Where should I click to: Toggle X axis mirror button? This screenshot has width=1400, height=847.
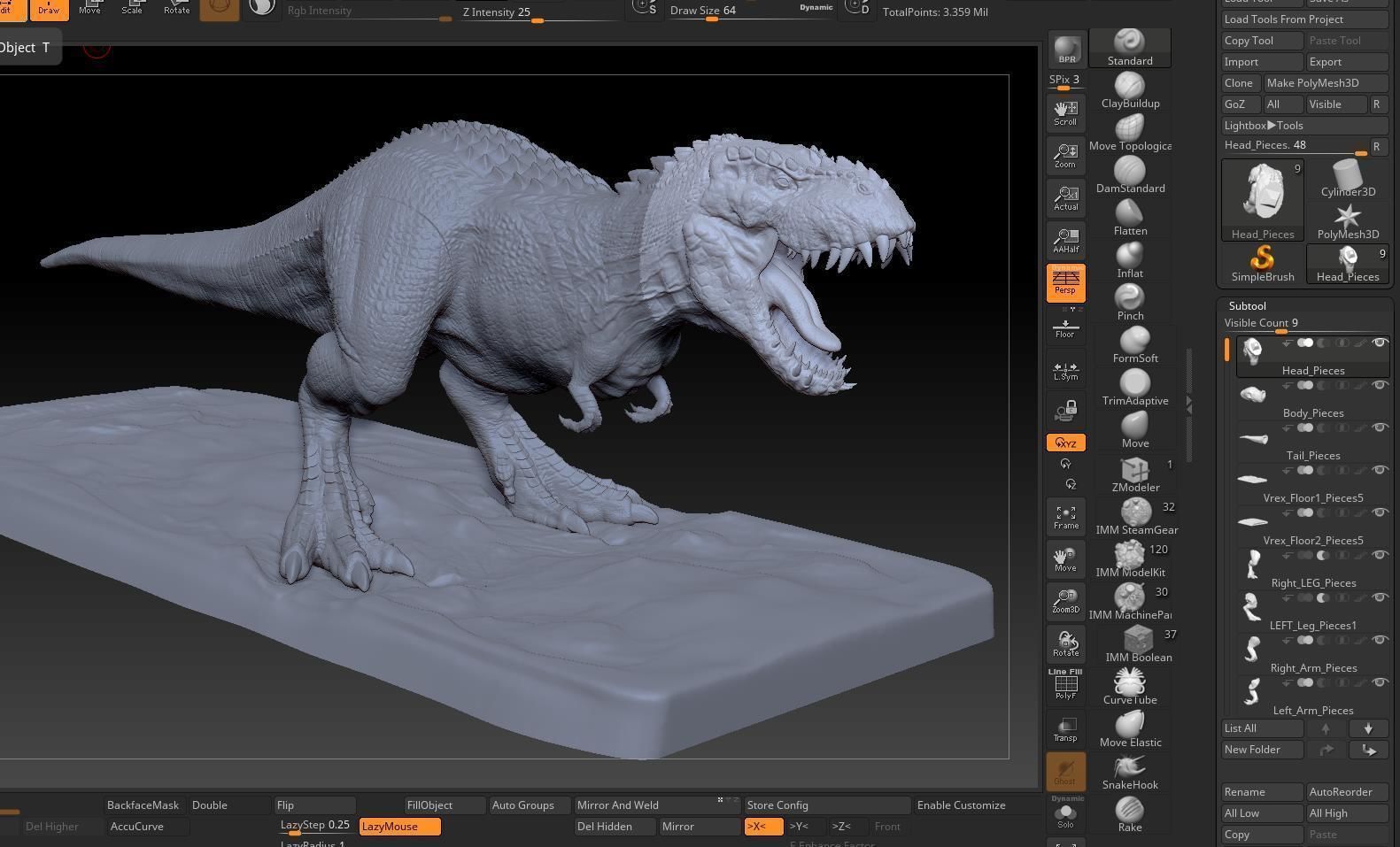(763, 827)
